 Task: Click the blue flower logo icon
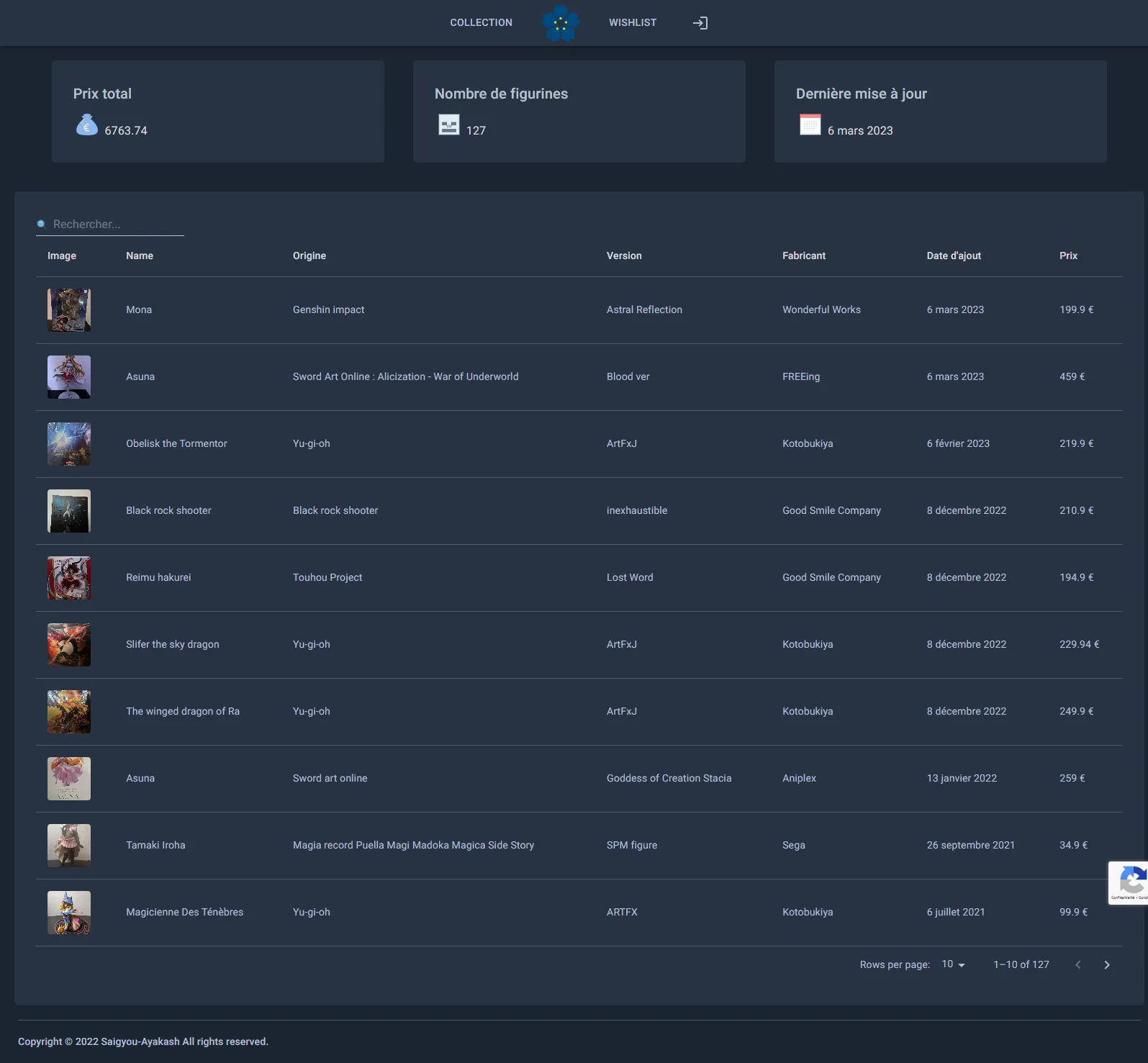[561, 23]
